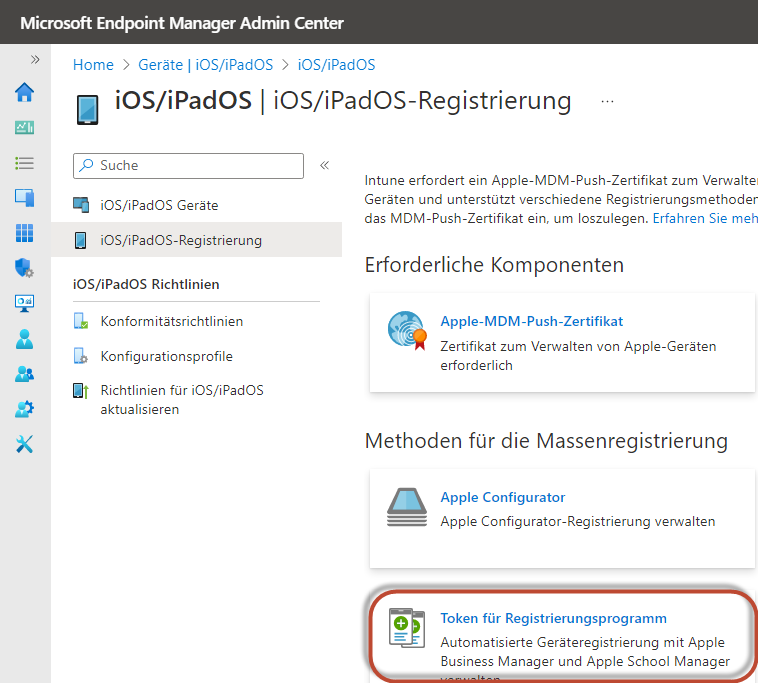Select iOS/iPadOS Geräte menu item
758x683 pixels.
[159, 205]
